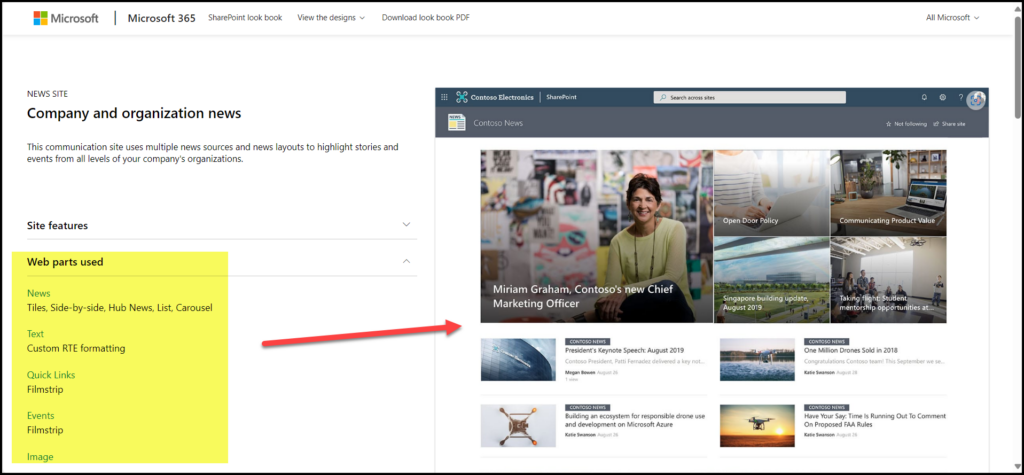Click the Contoso News site title
The width and height of the screenshot is (1024, 475).
coord(498,123)
